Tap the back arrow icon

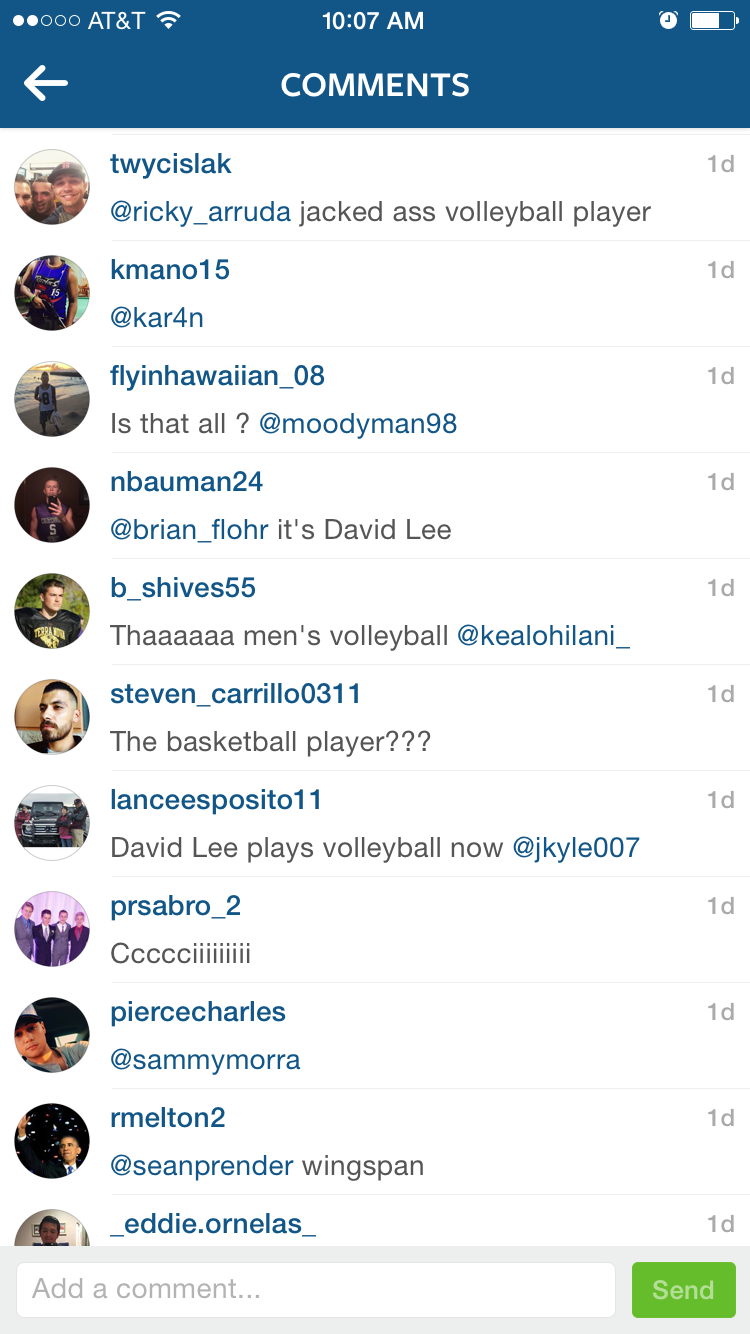pyautogui.click(x=46, y=85)
